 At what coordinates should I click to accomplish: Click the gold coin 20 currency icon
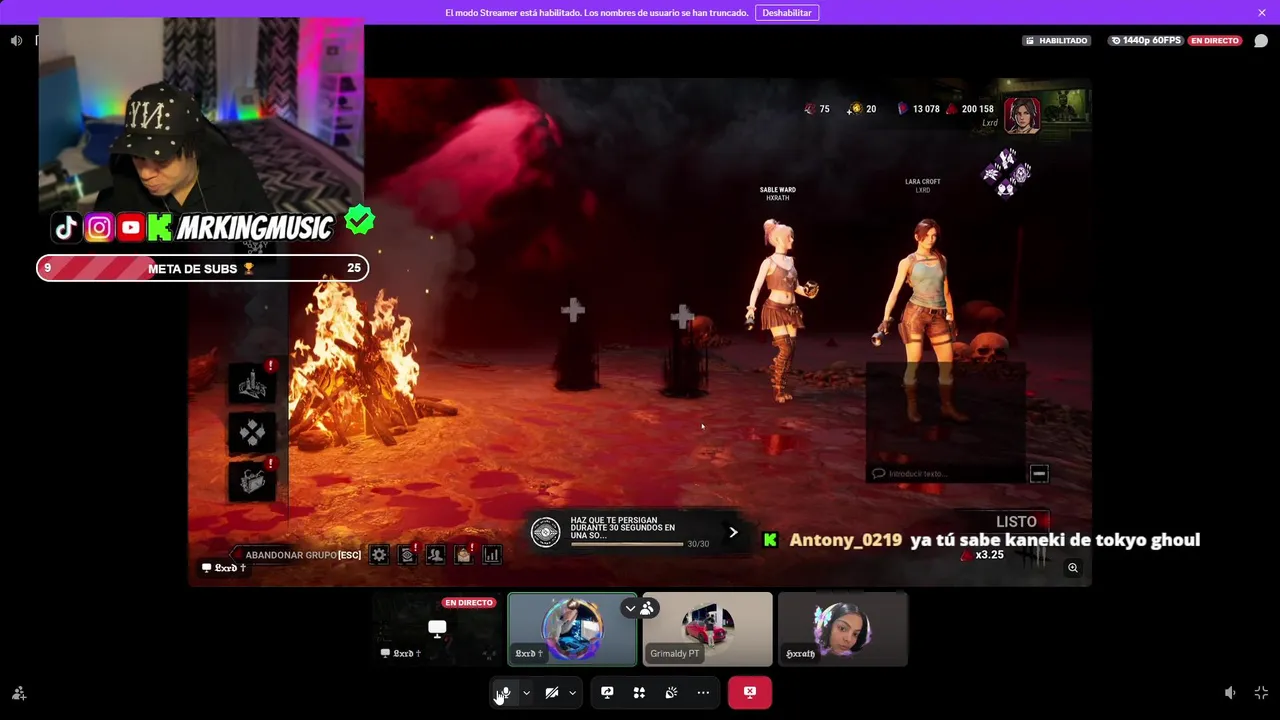tap(855, 109)
